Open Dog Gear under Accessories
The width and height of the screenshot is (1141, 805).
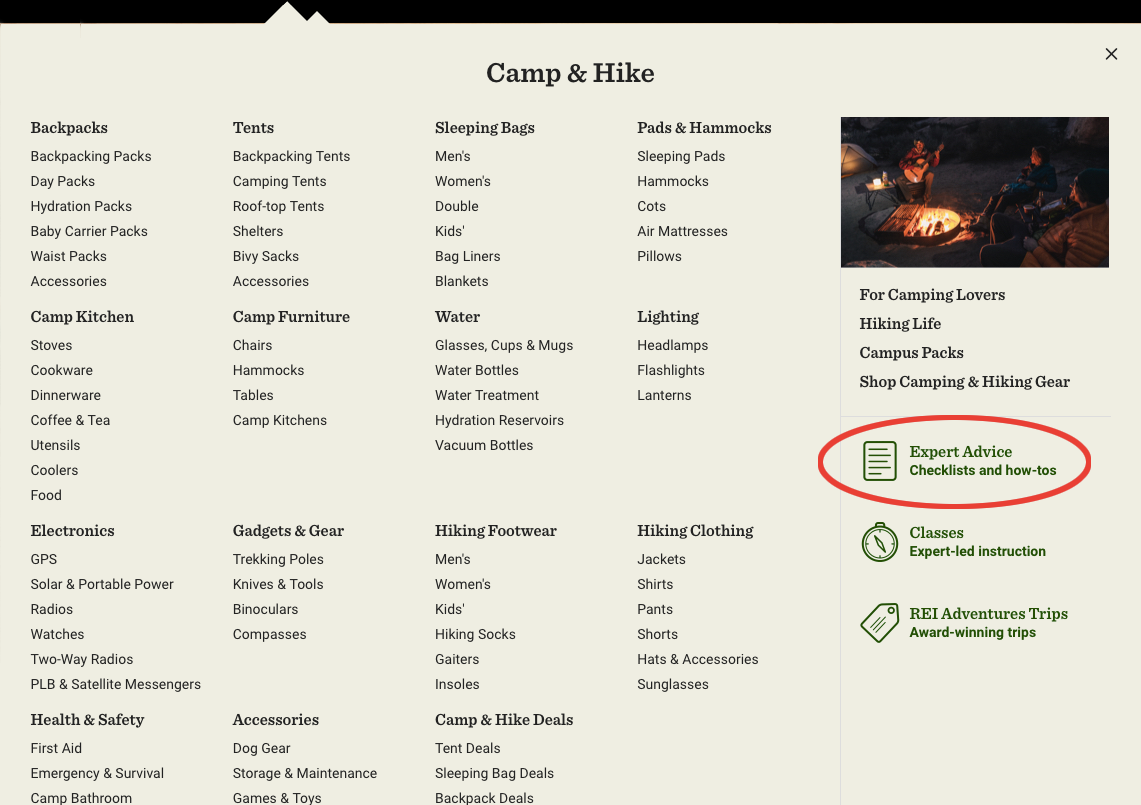click(x=261, y=748)
